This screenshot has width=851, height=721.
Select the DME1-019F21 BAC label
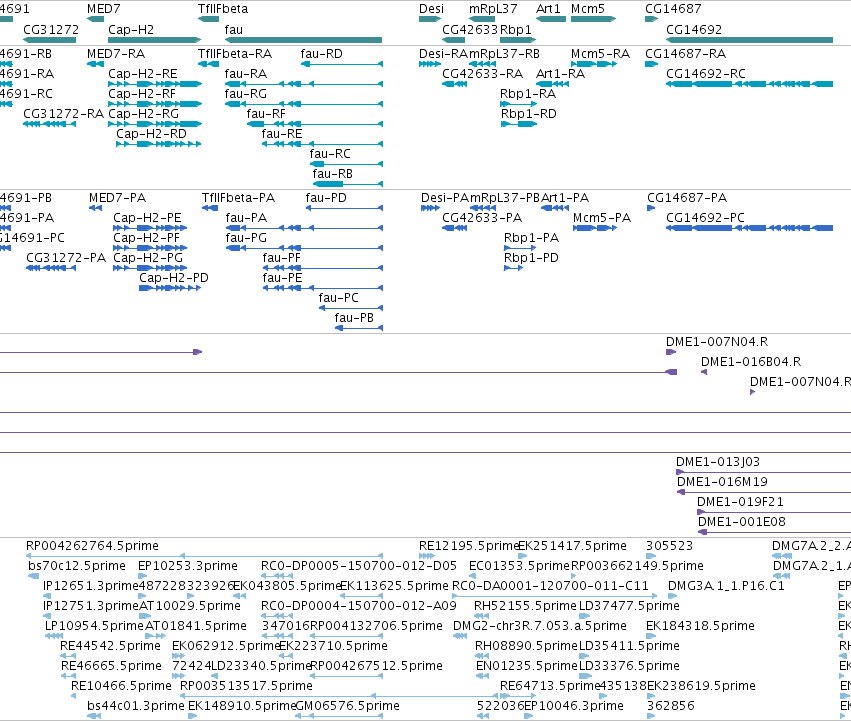(x=740, y=502)
